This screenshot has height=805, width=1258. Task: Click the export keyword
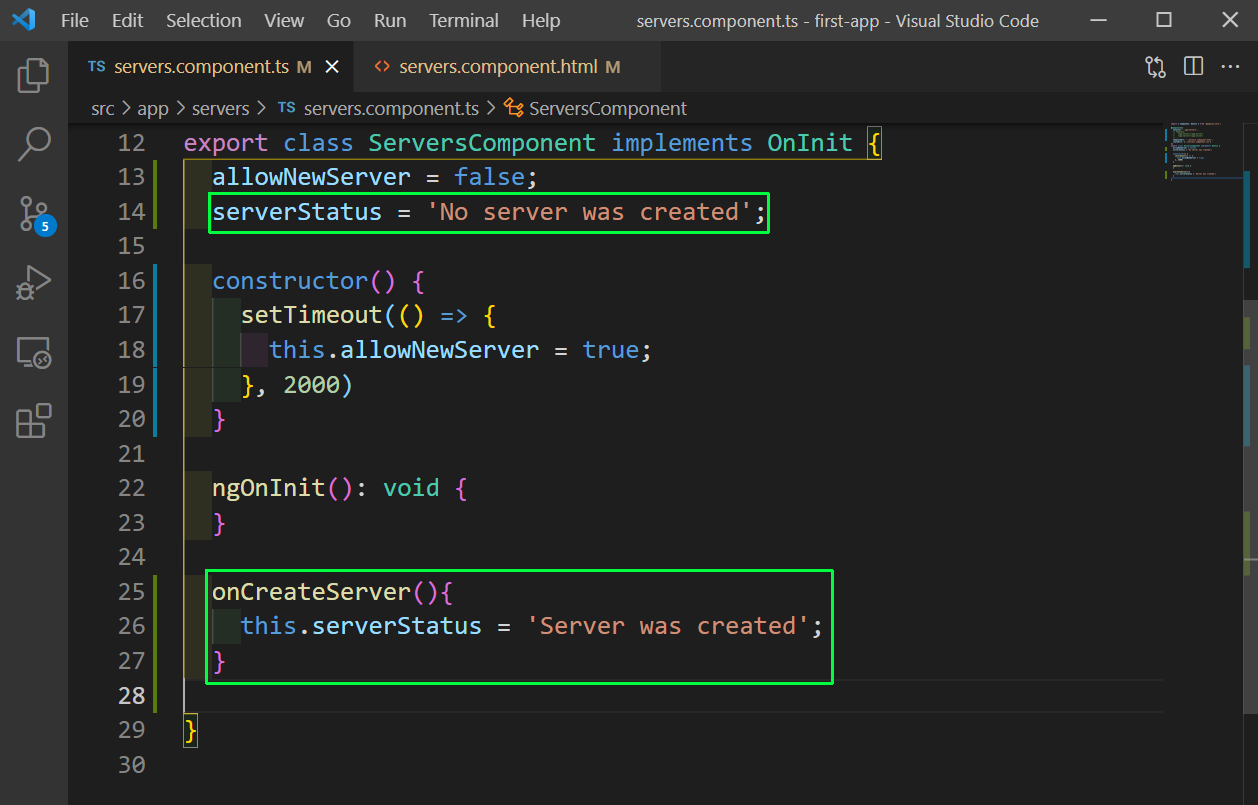226,143
